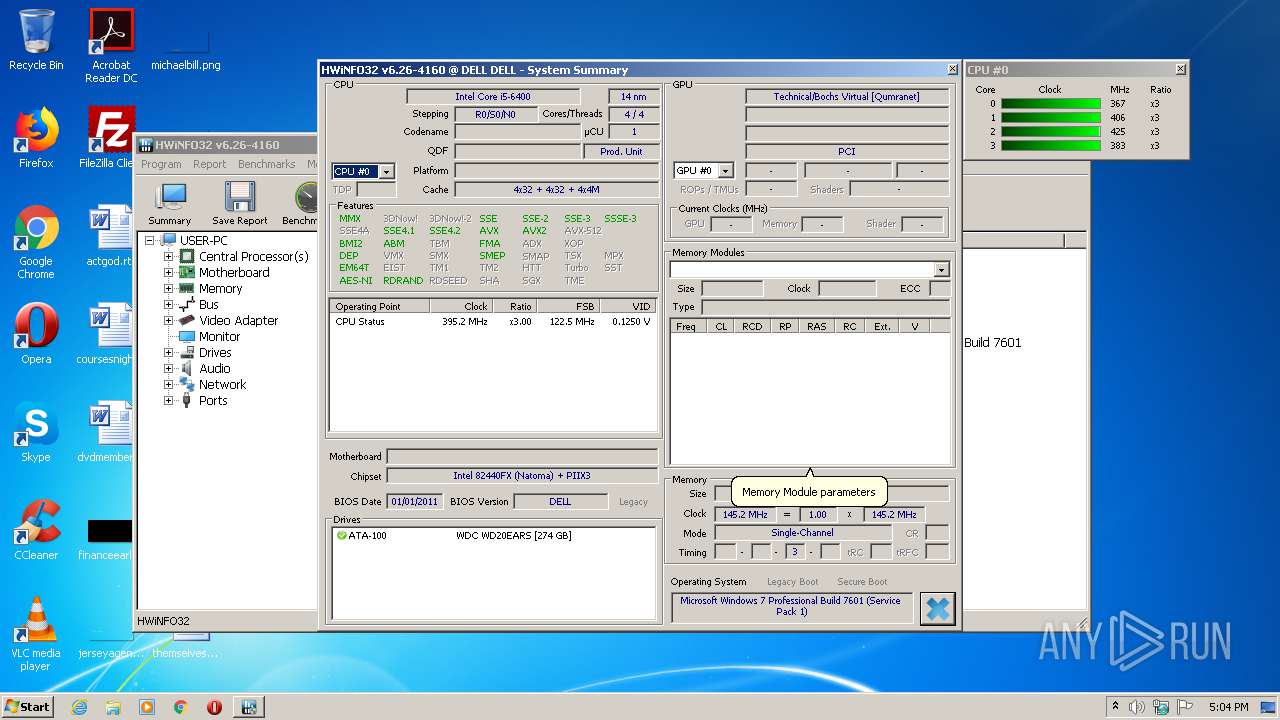Select the CPU Status row
Image resolution: width=1280 pixels, height=720 pixels.
coord(493,322)
